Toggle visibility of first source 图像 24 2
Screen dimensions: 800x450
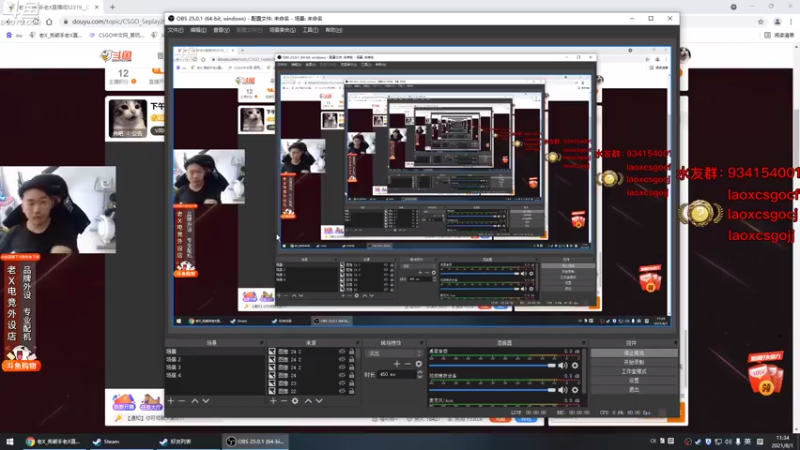342,352
